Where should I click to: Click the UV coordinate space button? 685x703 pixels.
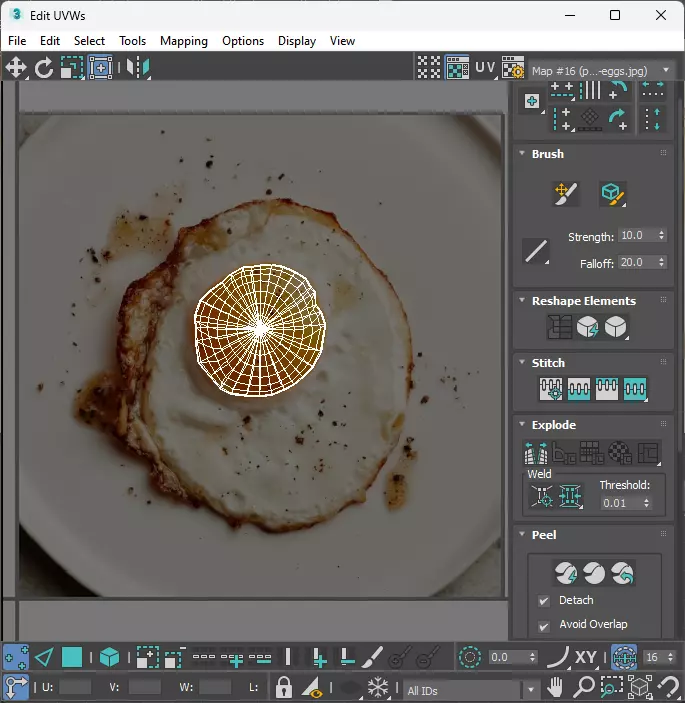[x=486, y=68]
